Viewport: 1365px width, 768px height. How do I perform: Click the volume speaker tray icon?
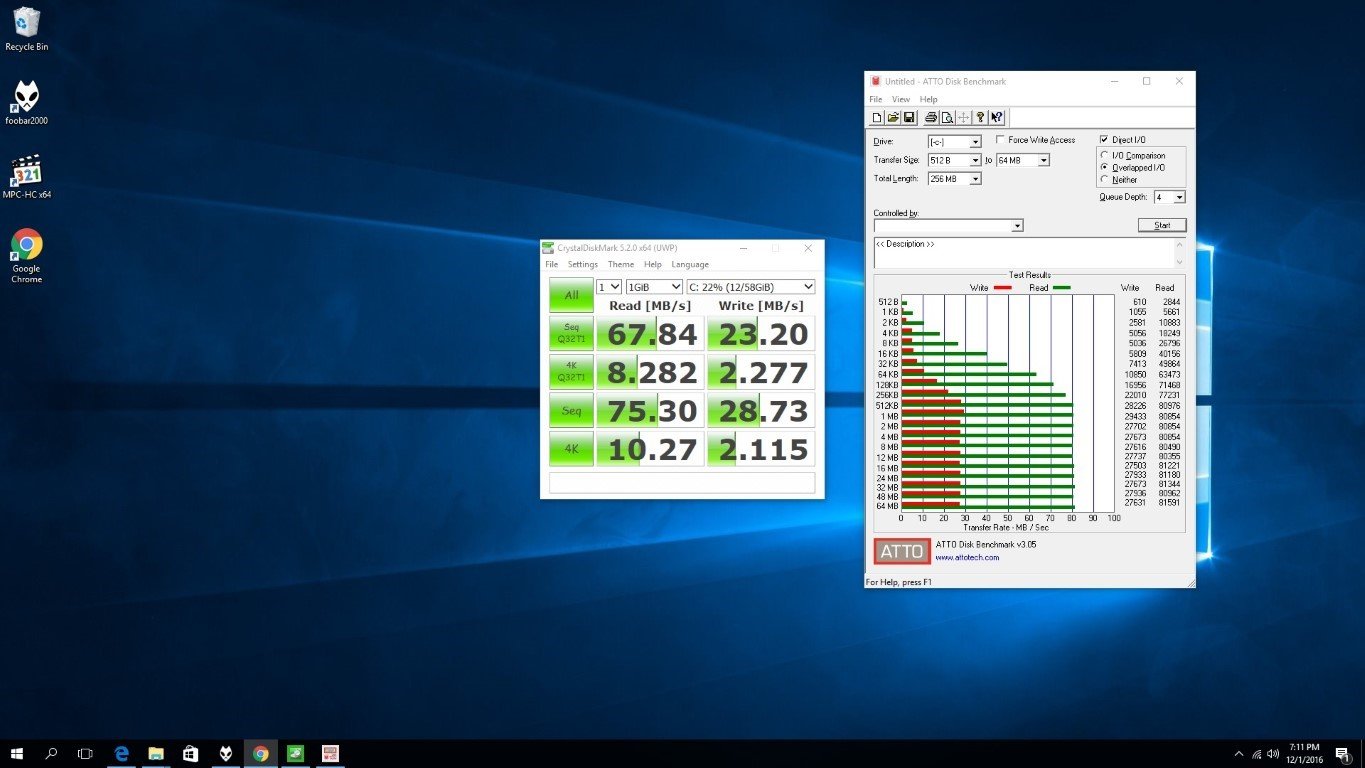[1273, 754]
